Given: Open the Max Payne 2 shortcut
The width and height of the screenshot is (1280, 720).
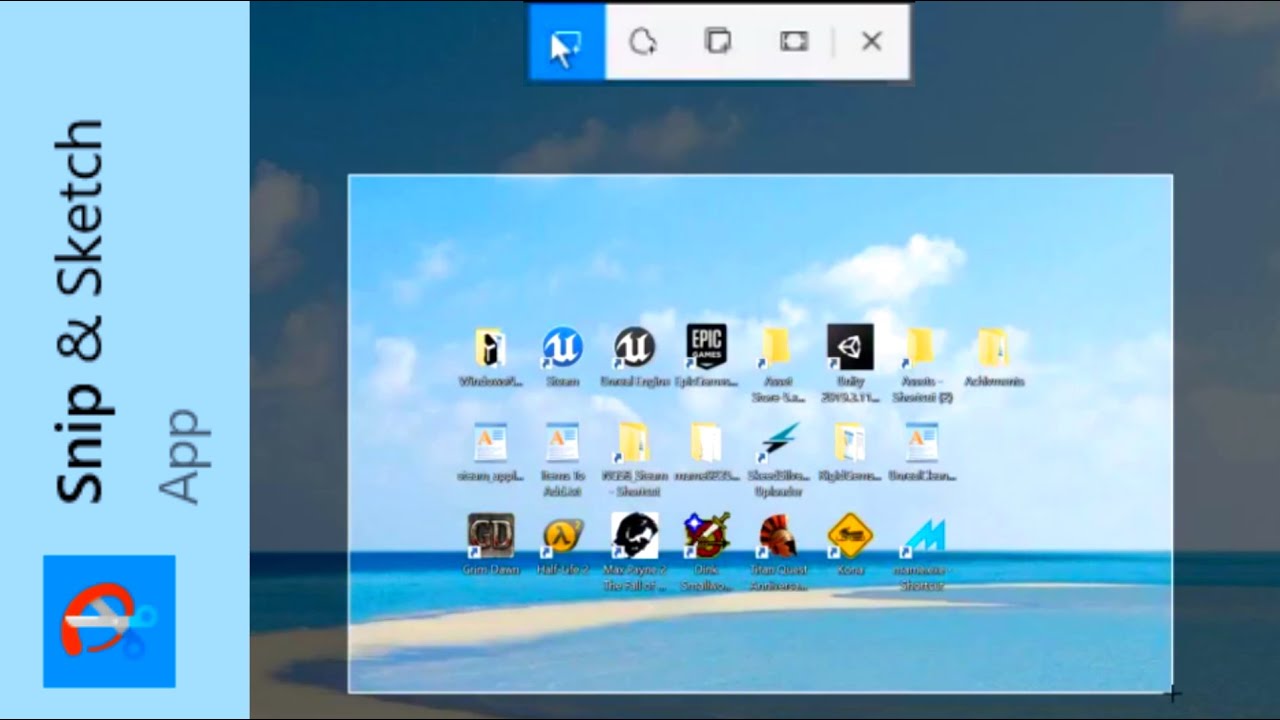Looking at the screenshot, I should pos(634,552).
